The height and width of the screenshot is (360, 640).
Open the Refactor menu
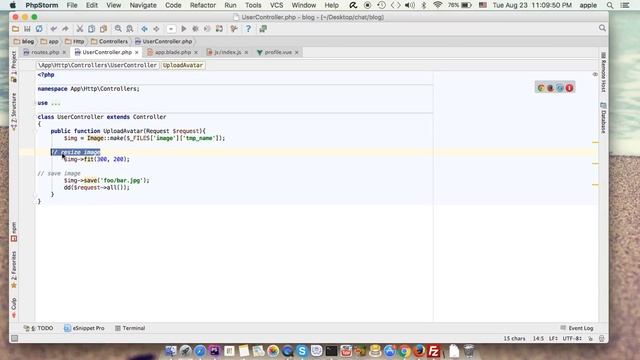[x=202, y=5]
